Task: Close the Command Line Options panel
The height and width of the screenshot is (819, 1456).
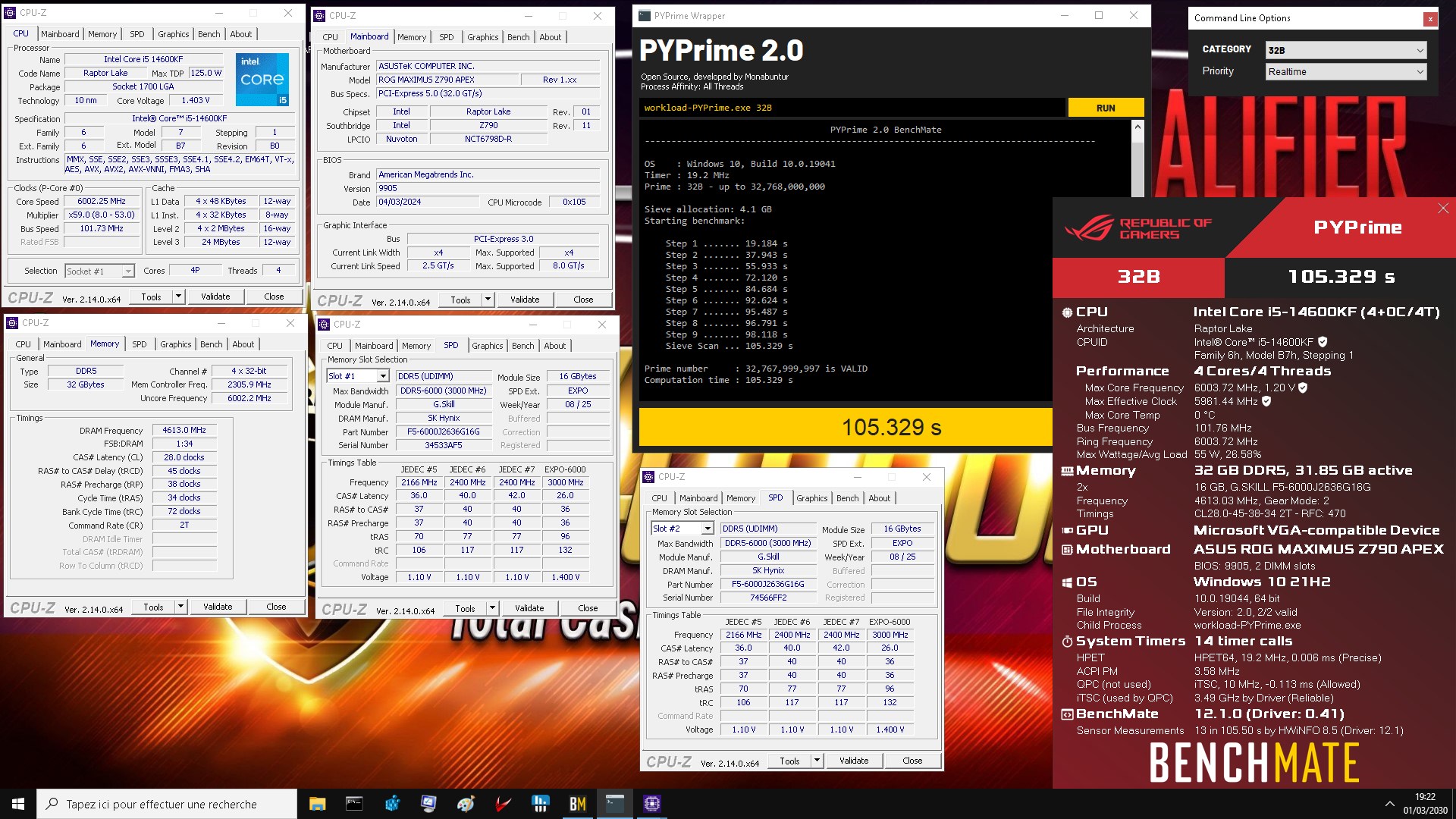Action: coord(1430,19)
